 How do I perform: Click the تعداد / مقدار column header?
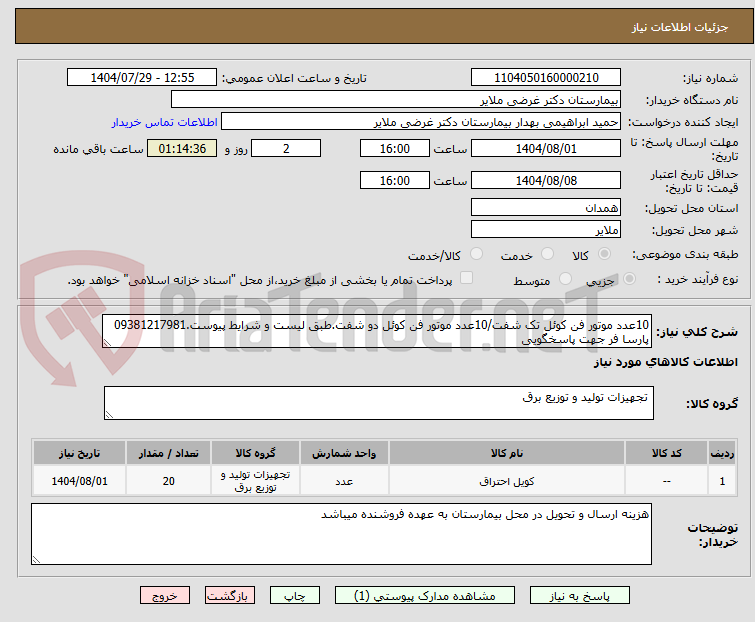coord(169,453)
